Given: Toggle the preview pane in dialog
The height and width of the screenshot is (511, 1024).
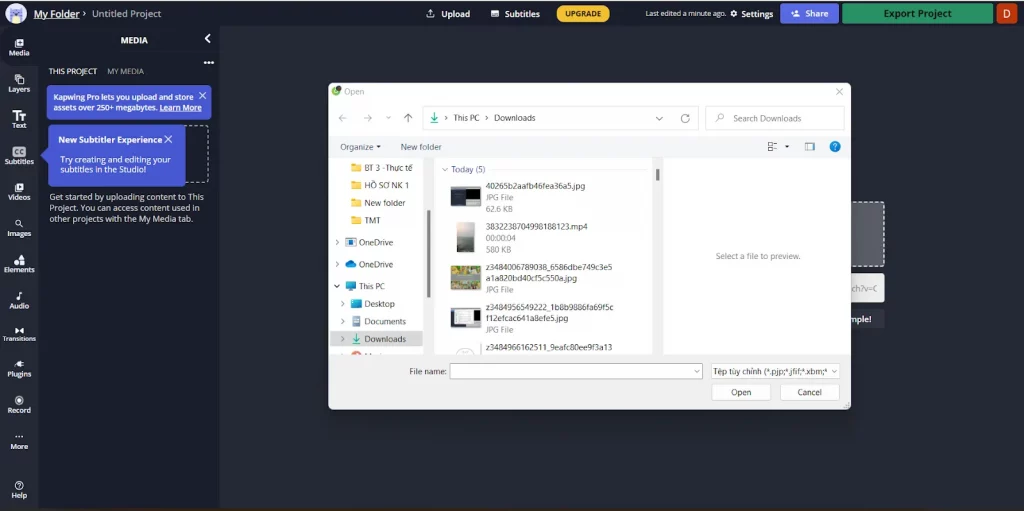Looking at the screenshot, I should tap(810, 146).
